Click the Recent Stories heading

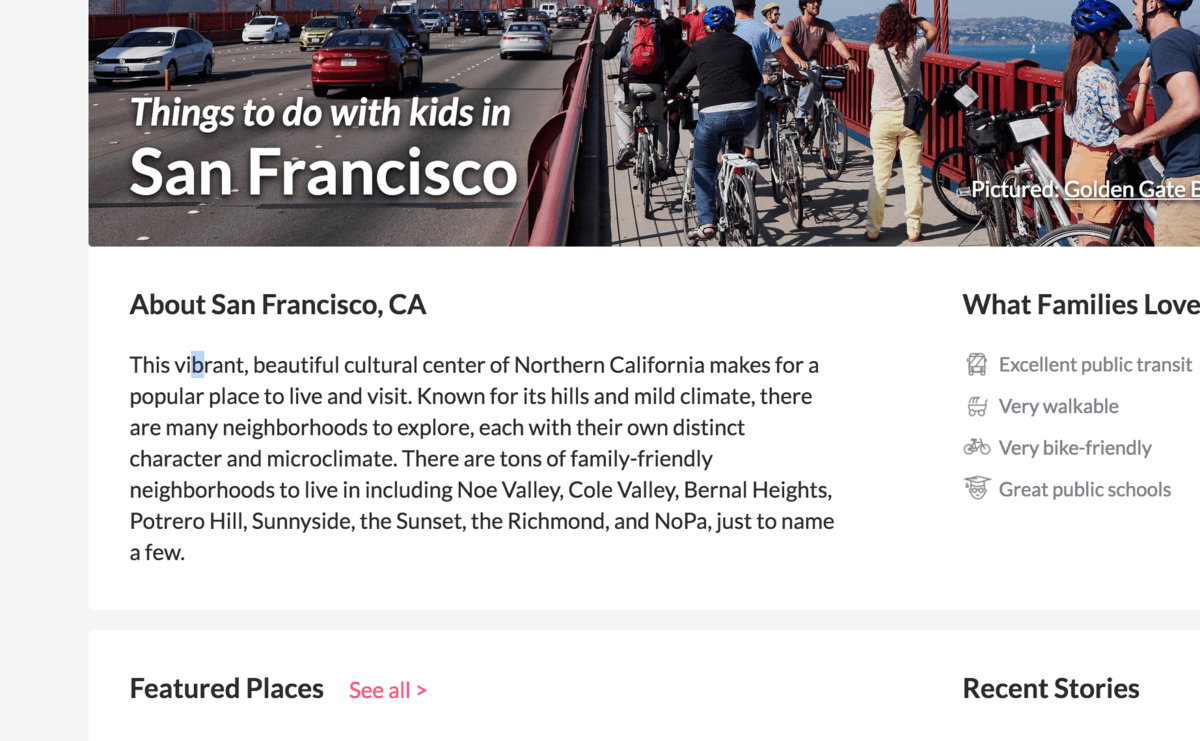[x=1050, y=689]
